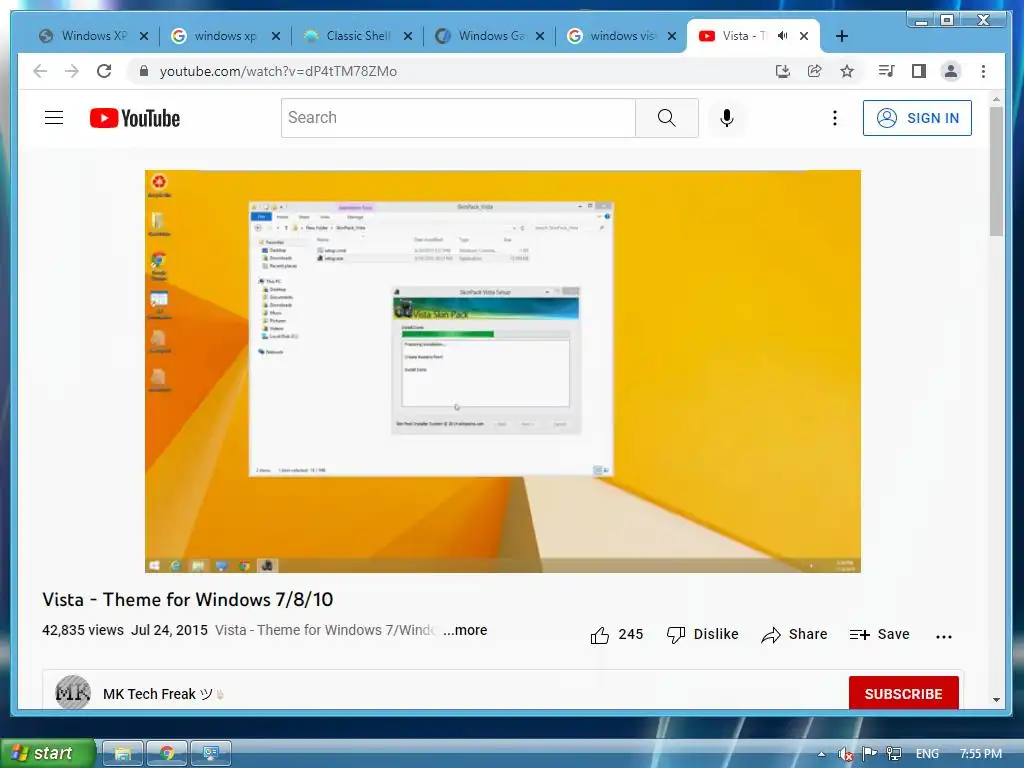1024x768 pixels.
Task: Close the Vista YouTube tab
Action: click(804, 36)
